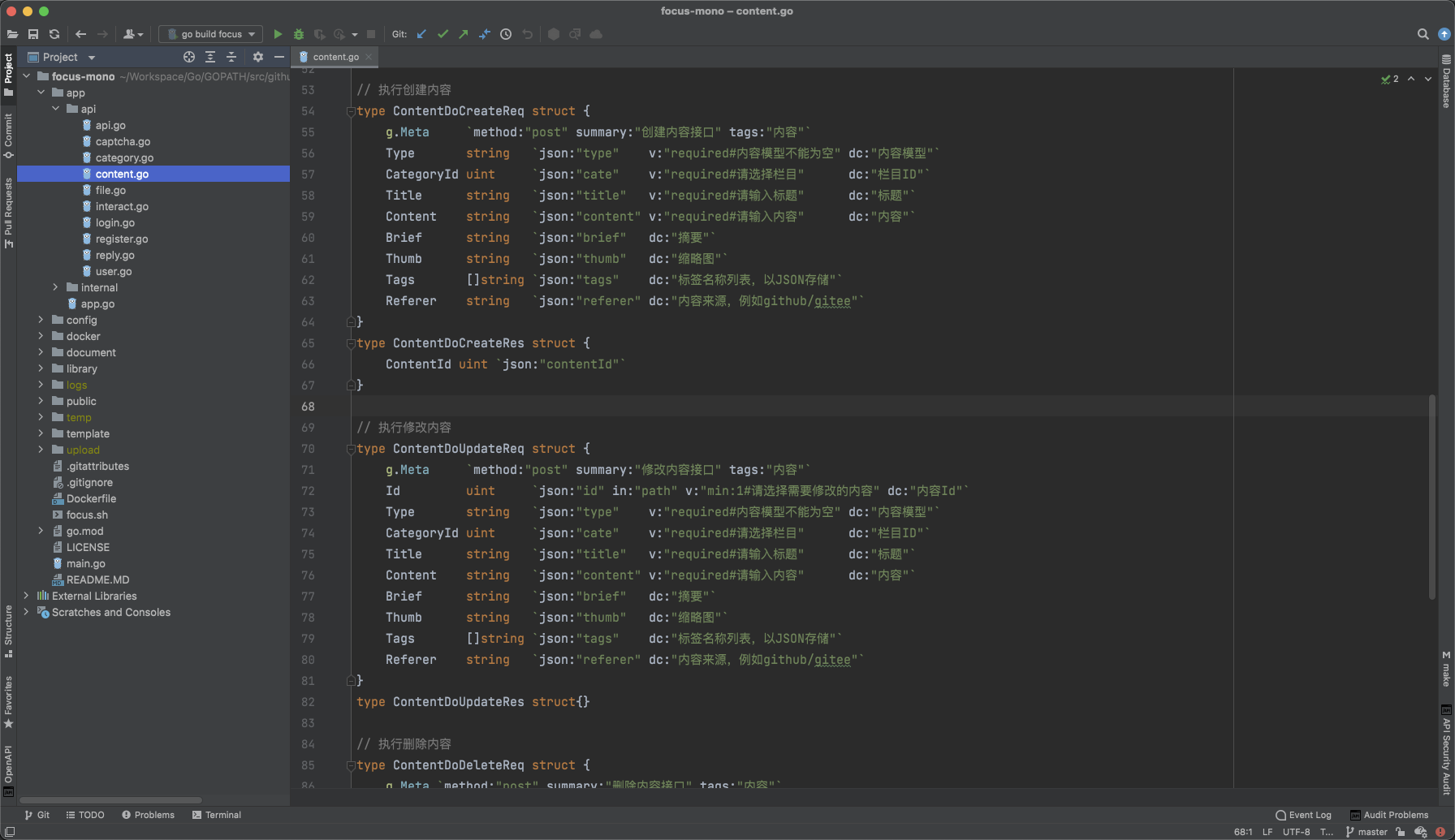1455x840 pixels.
Task: Toggle the read-only lock icon in status bar
Action: [1401, 832]
